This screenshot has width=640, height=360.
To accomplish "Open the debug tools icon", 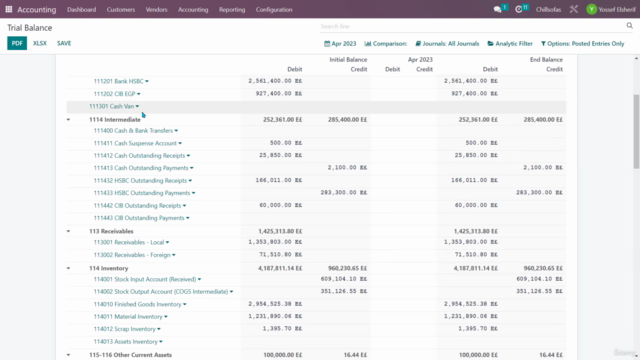I will coord(573,9).
